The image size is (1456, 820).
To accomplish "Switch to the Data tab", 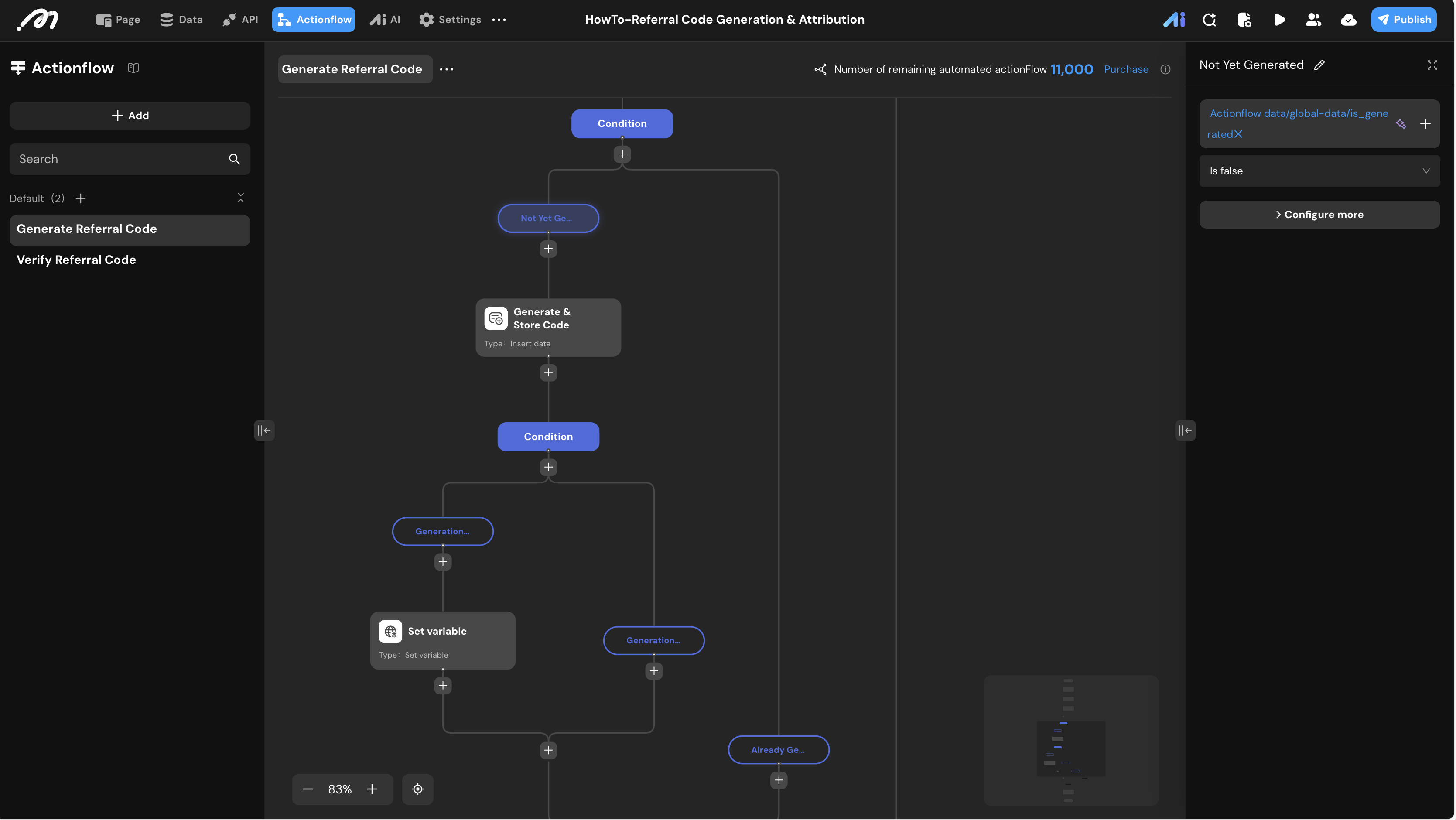I will [181, 20].
